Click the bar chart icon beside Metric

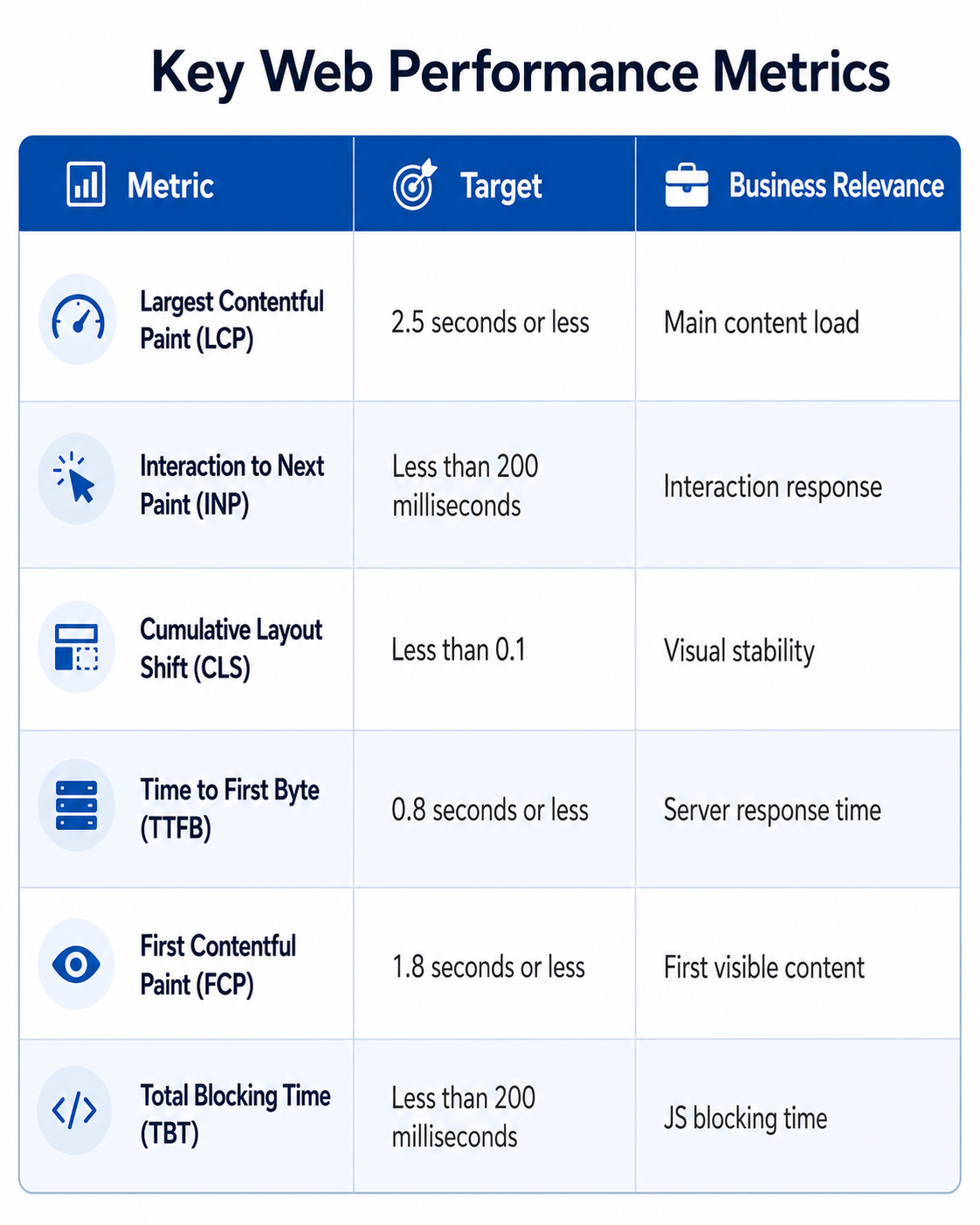pyautogui.click(x=86, y=184)
